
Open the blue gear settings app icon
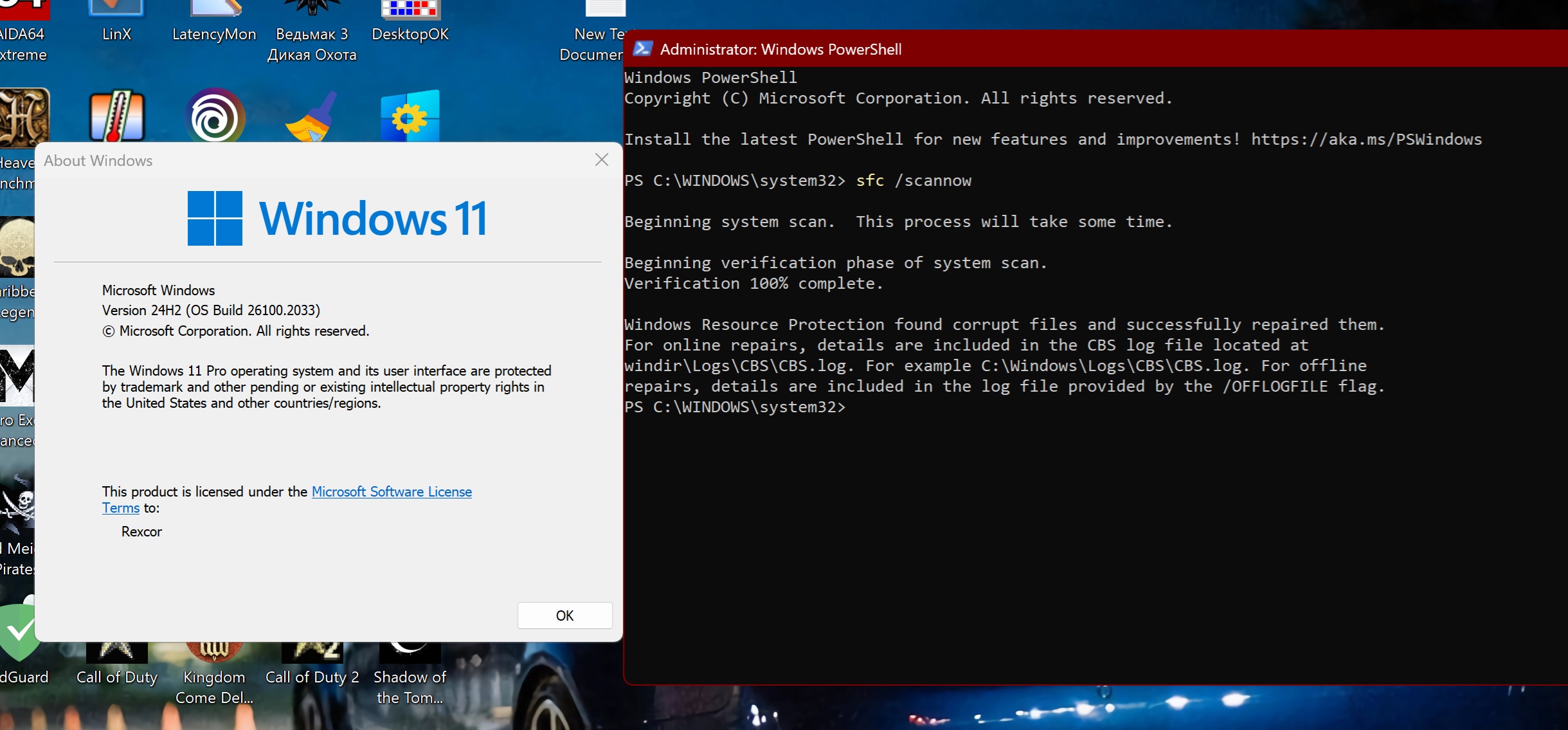click(x=410, y=117)
